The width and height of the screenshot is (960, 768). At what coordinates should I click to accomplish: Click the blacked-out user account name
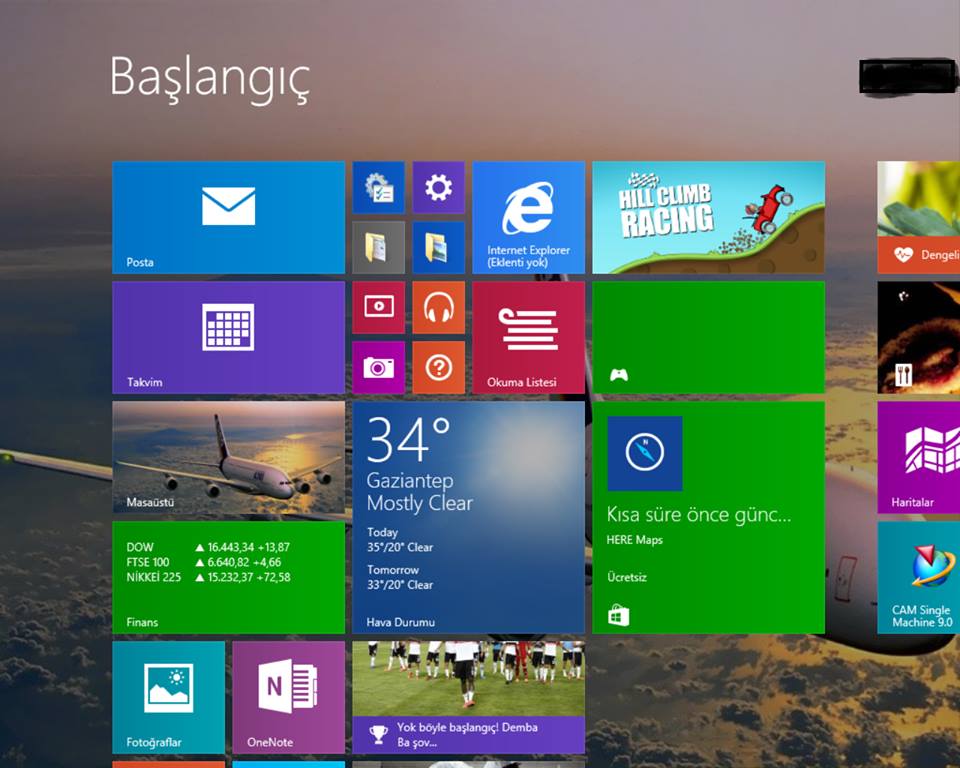coord(909,77)
